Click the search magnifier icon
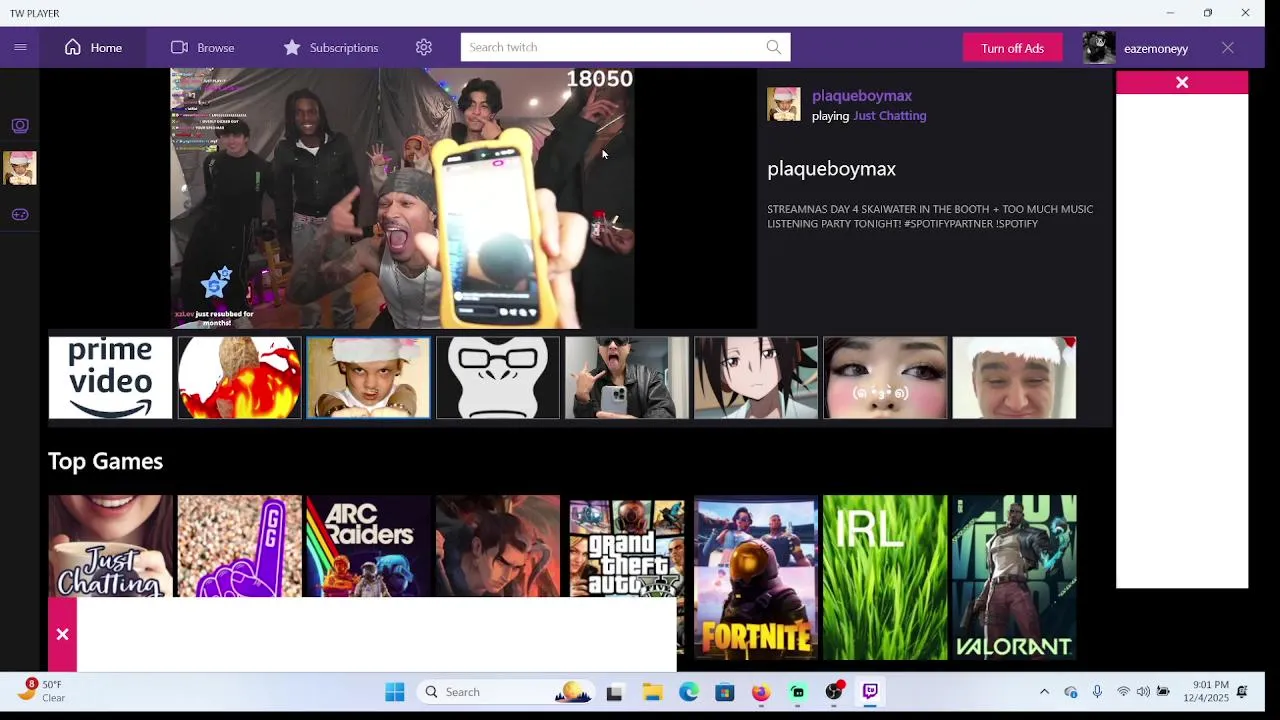Viewport: 1280px width, 720px height. 774,47
